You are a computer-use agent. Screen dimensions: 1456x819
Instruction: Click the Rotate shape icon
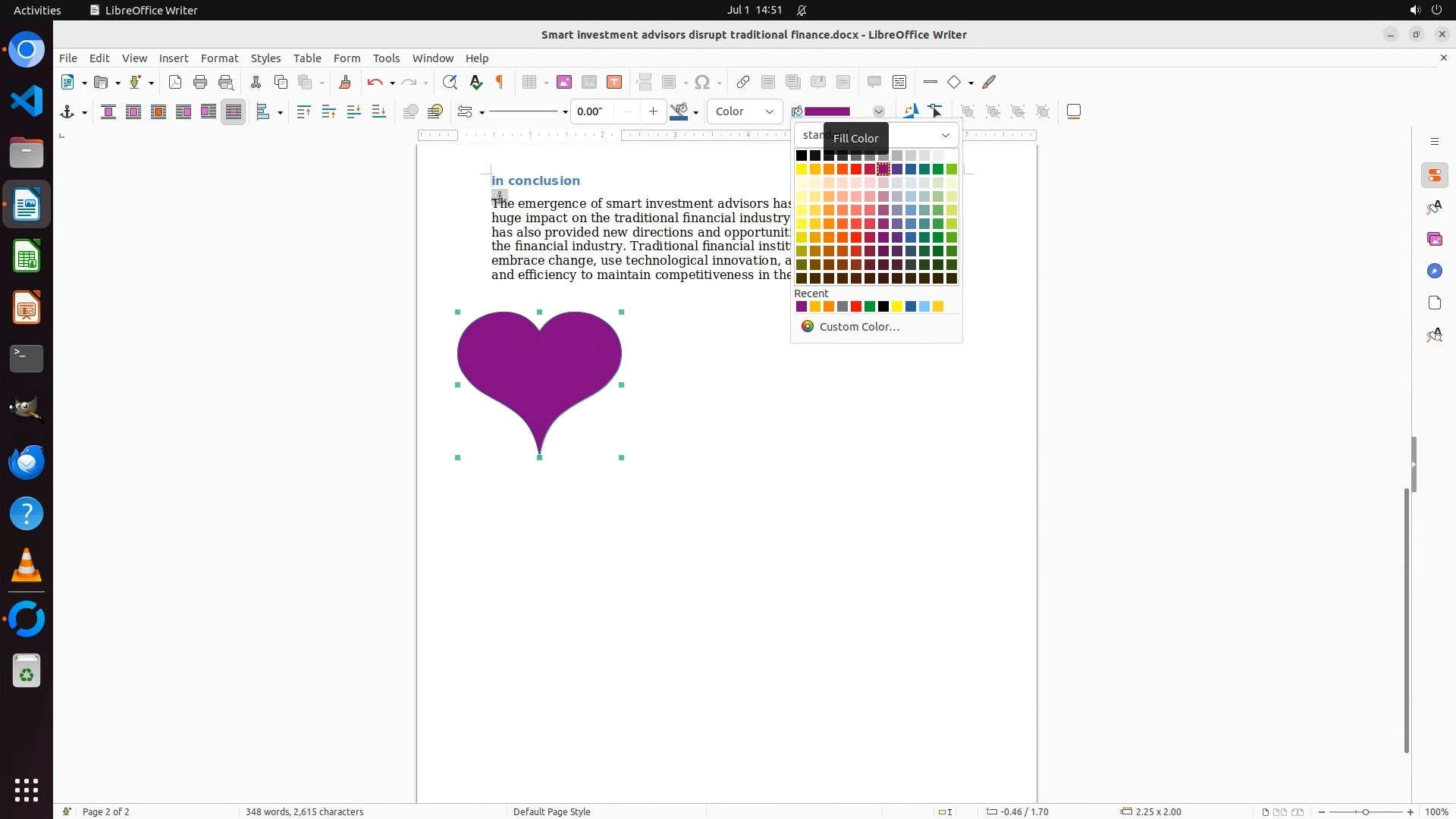tap(911, 112)
